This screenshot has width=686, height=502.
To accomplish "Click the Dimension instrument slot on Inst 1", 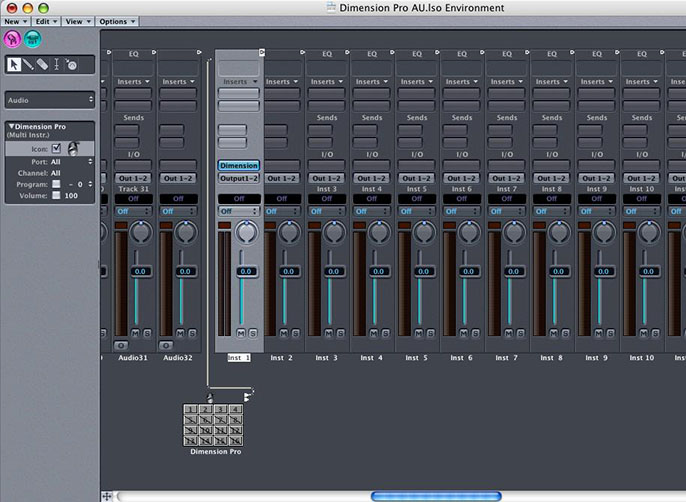I will point(239,165).
